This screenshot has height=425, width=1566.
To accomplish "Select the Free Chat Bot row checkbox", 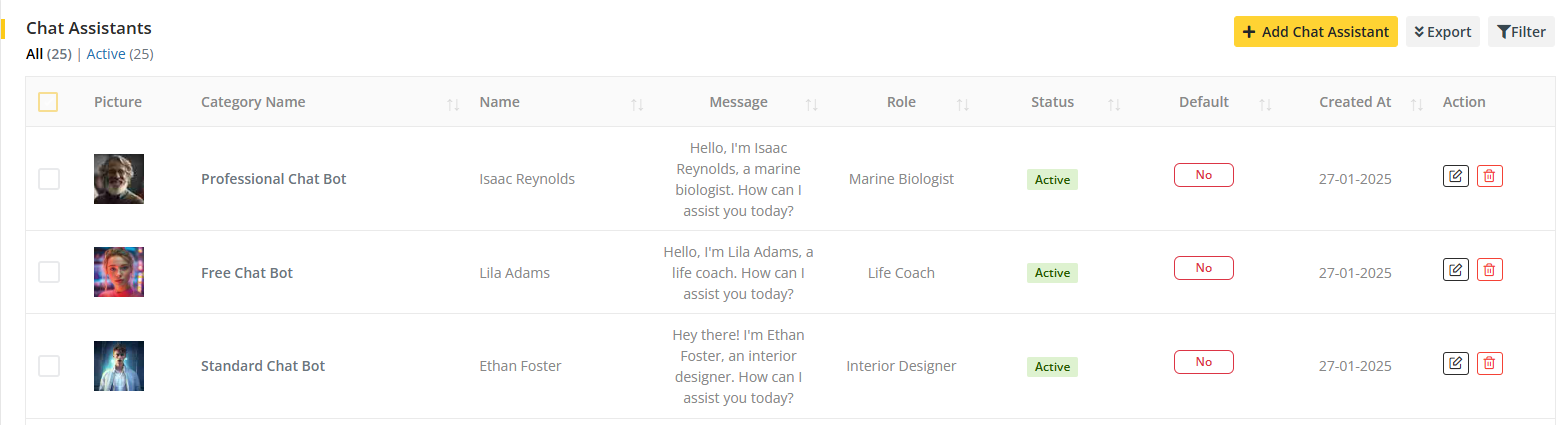I will click(49, 272).
